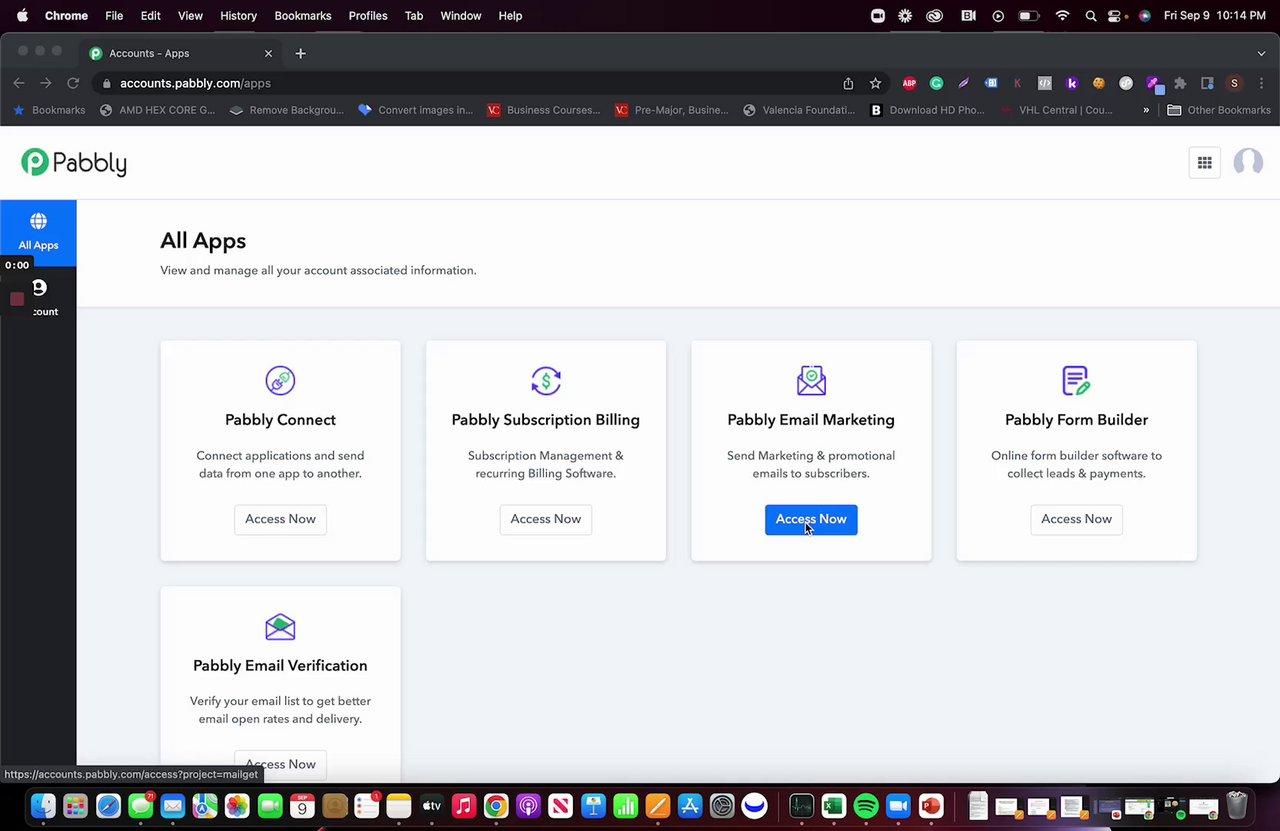The image size is (1280, 831).
Task: Open the Bookmarks bar folder
Action: (49, 110)
